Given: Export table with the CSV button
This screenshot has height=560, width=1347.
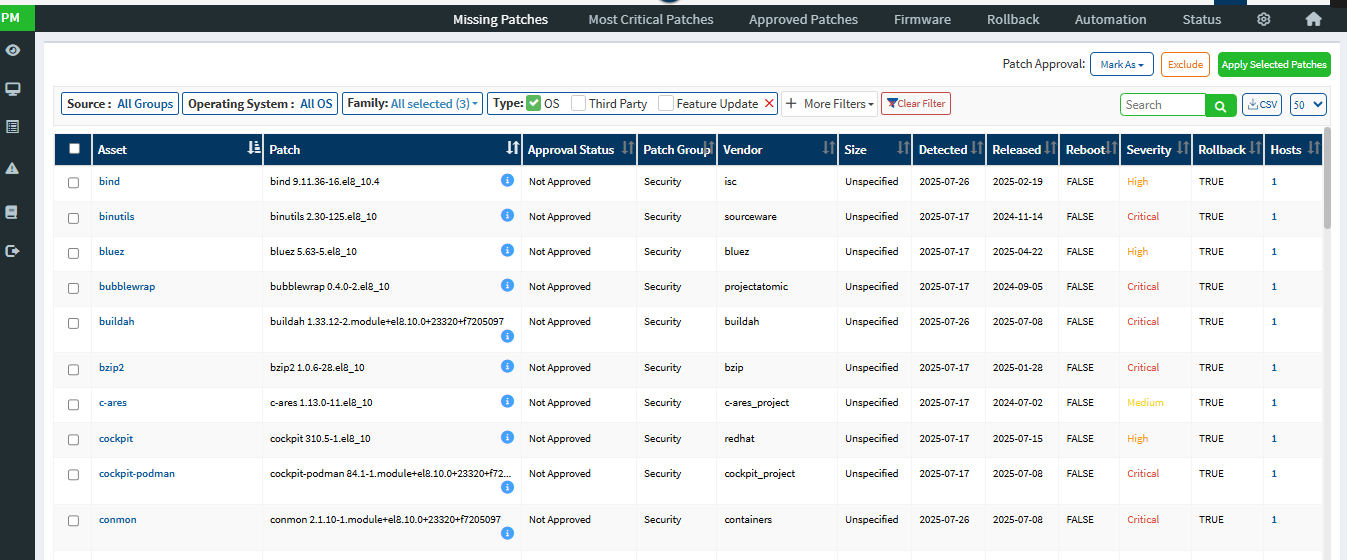Looking at the screenshot, I should [x=1262, y=104].
